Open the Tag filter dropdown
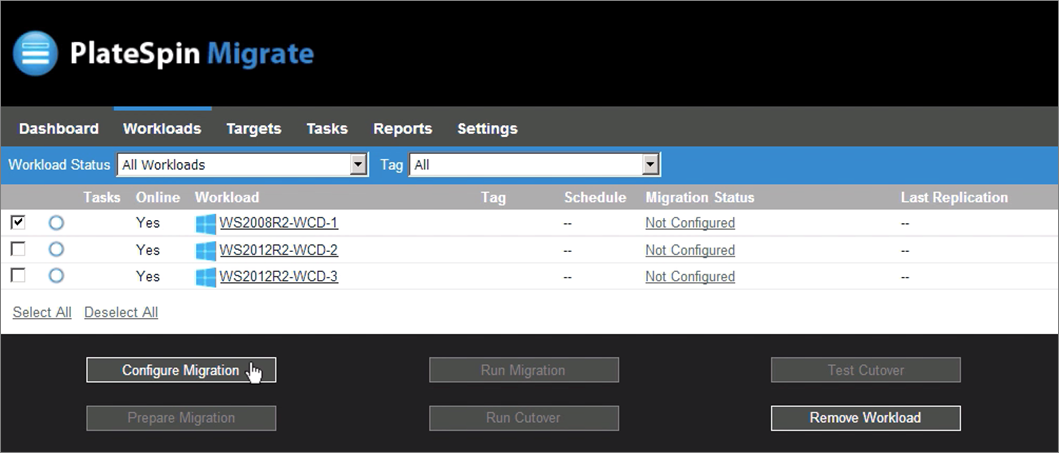This screenshot has width=1059, height=453. (x=534, y=165)
